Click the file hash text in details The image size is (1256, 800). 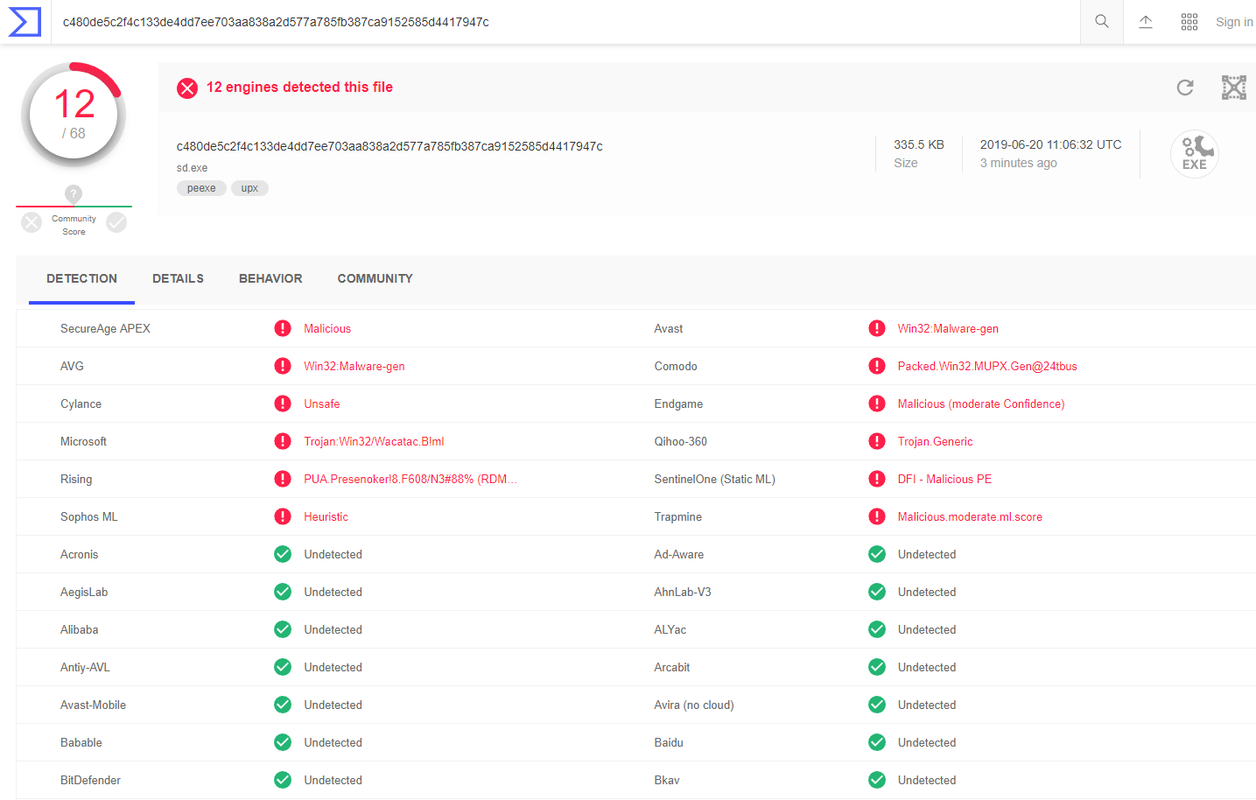pyautogui.click(x=389, y=147)
